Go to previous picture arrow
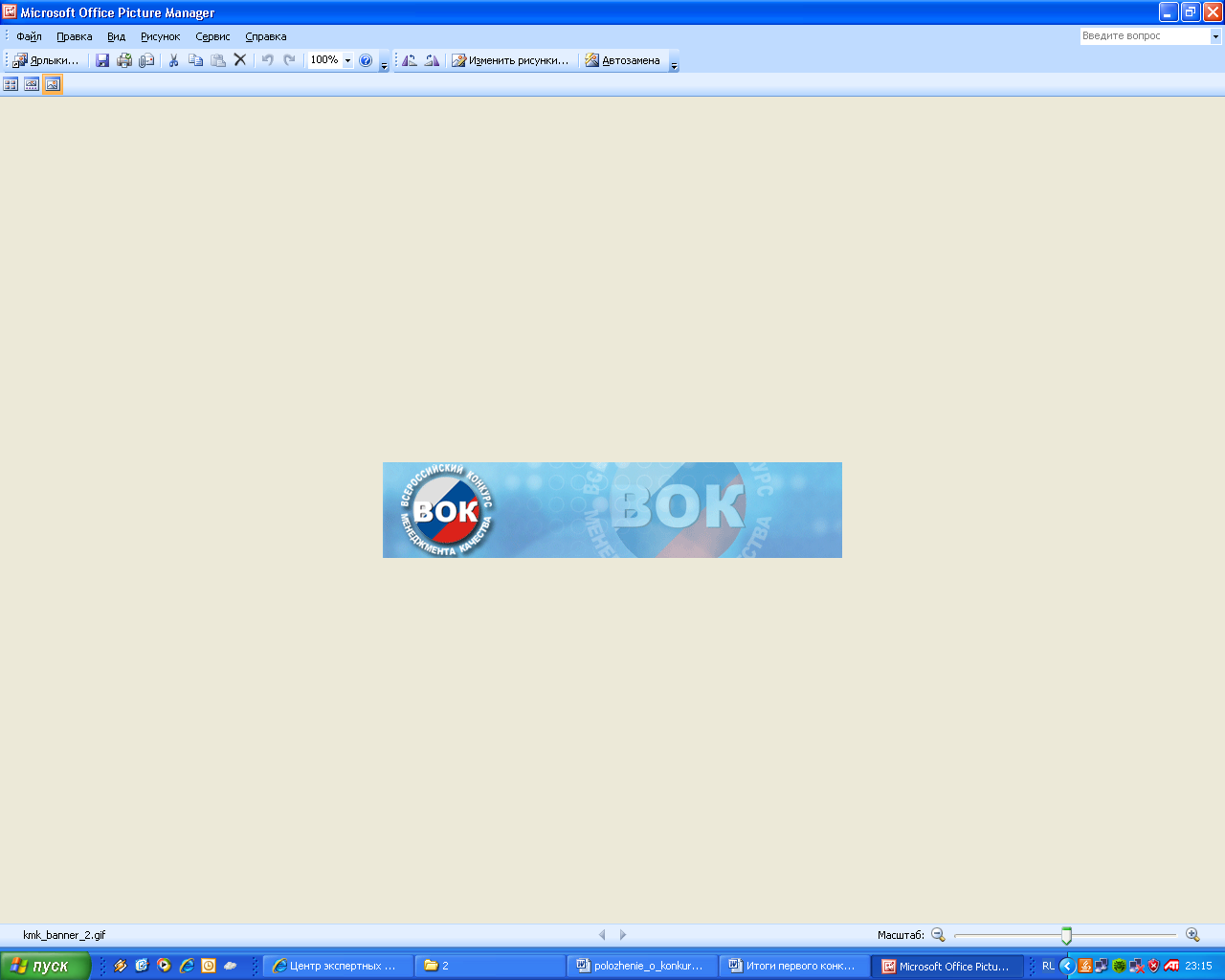 click(x=602, y=935)
